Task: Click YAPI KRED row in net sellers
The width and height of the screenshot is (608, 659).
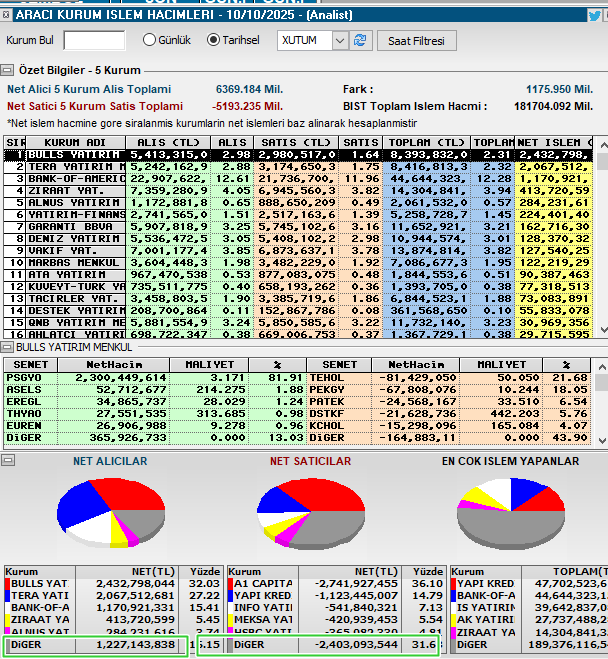Action: (336, 596)
